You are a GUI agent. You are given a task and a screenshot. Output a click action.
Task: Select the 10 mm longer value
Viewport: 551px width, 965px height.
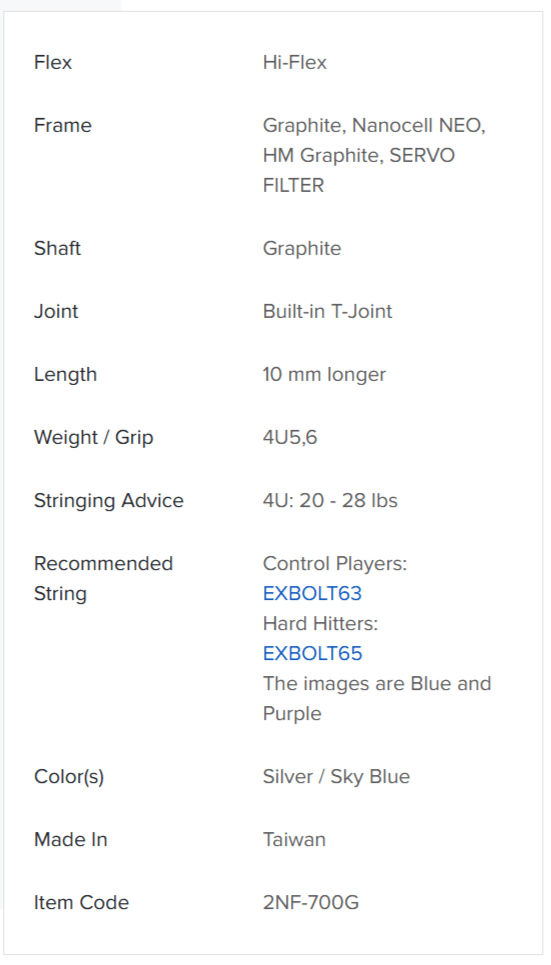324,374
